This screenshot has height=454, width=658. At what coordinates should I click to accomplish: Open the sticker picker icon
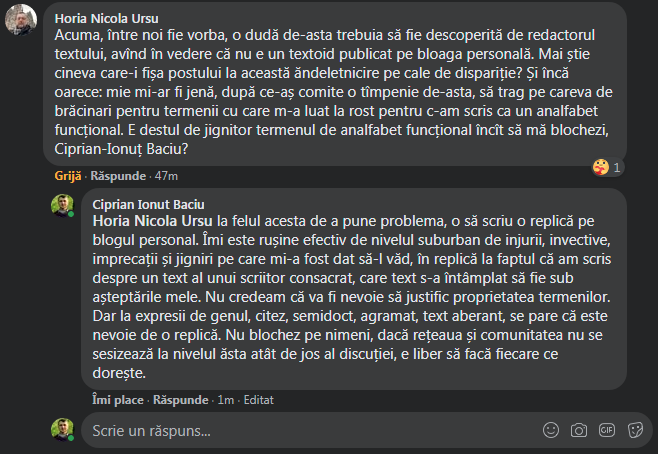634,430
